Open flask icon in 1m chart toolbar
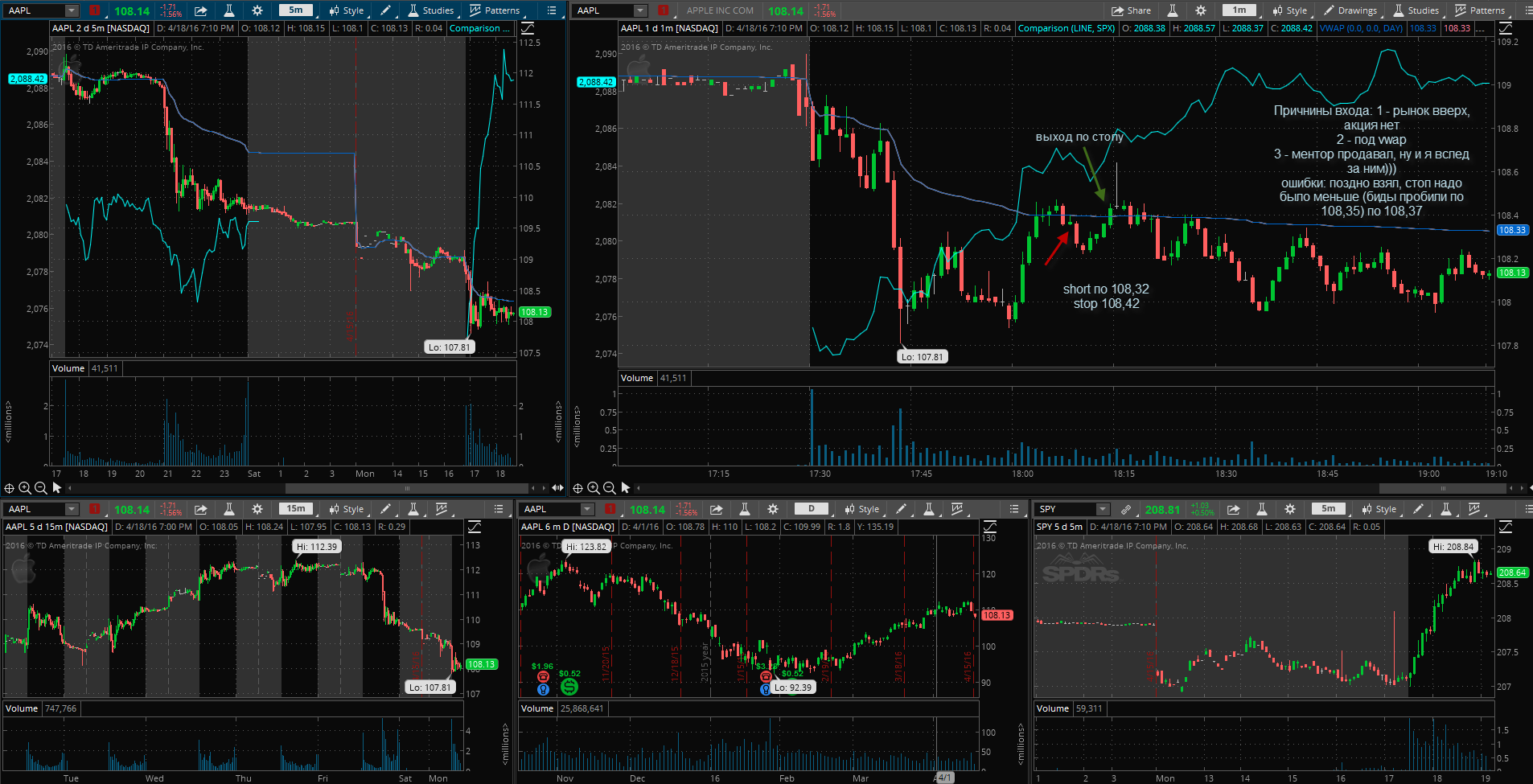 pos(1173,10)
